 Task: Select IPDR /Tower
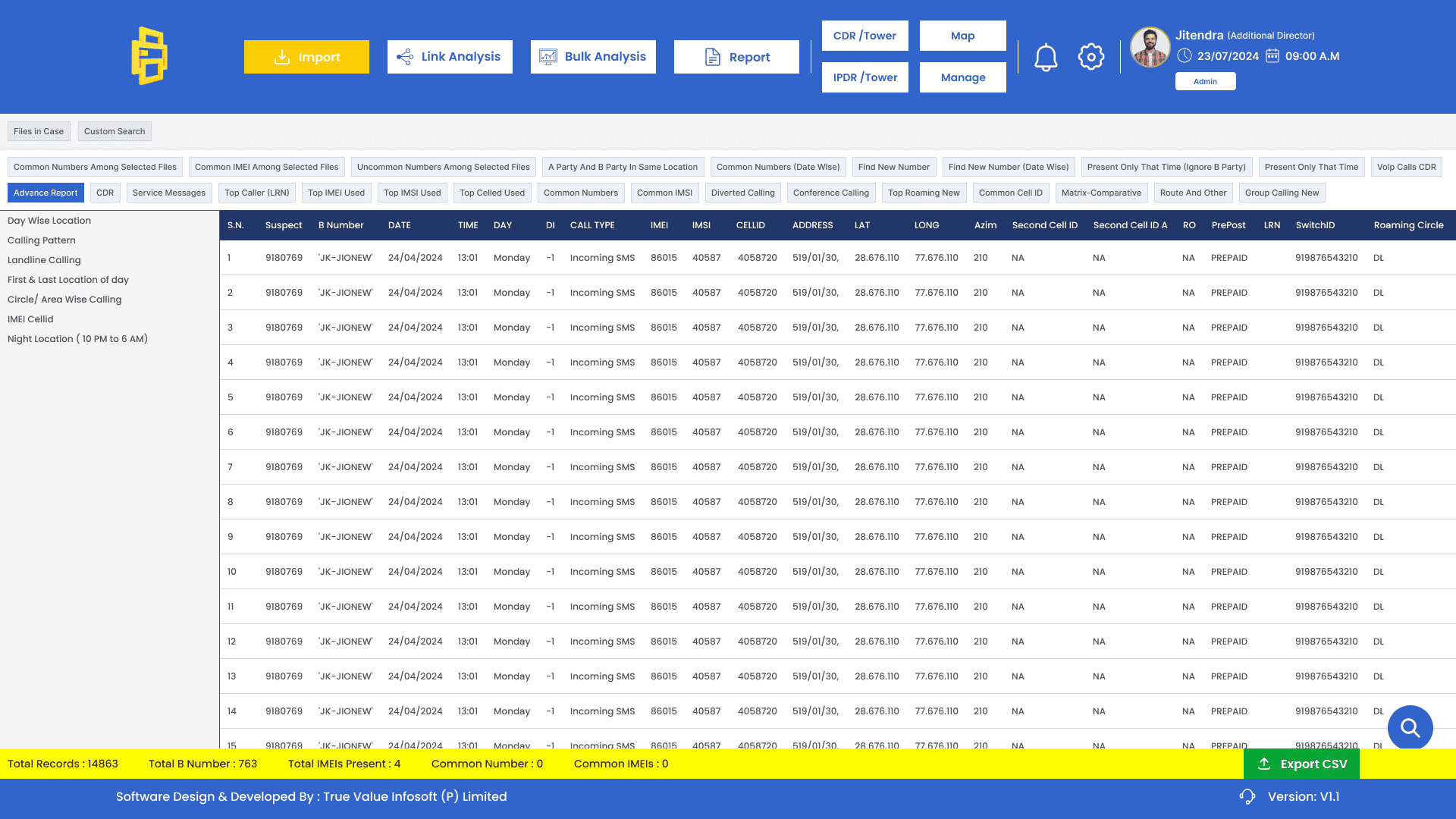click(x=864, y=77)
